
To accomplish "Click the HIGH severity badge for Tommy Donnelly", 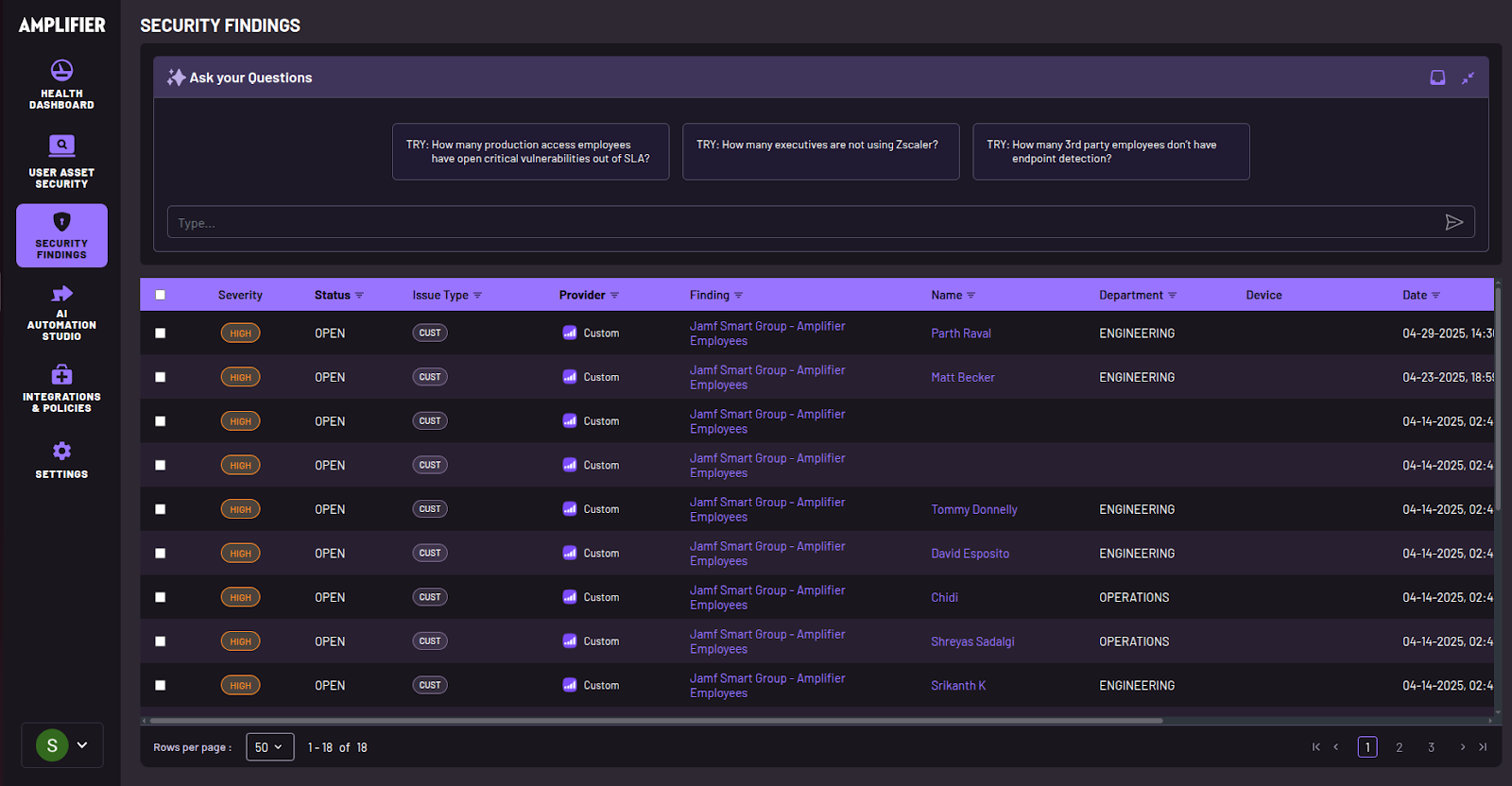I will pyautogui.click(x=241, y=509).
